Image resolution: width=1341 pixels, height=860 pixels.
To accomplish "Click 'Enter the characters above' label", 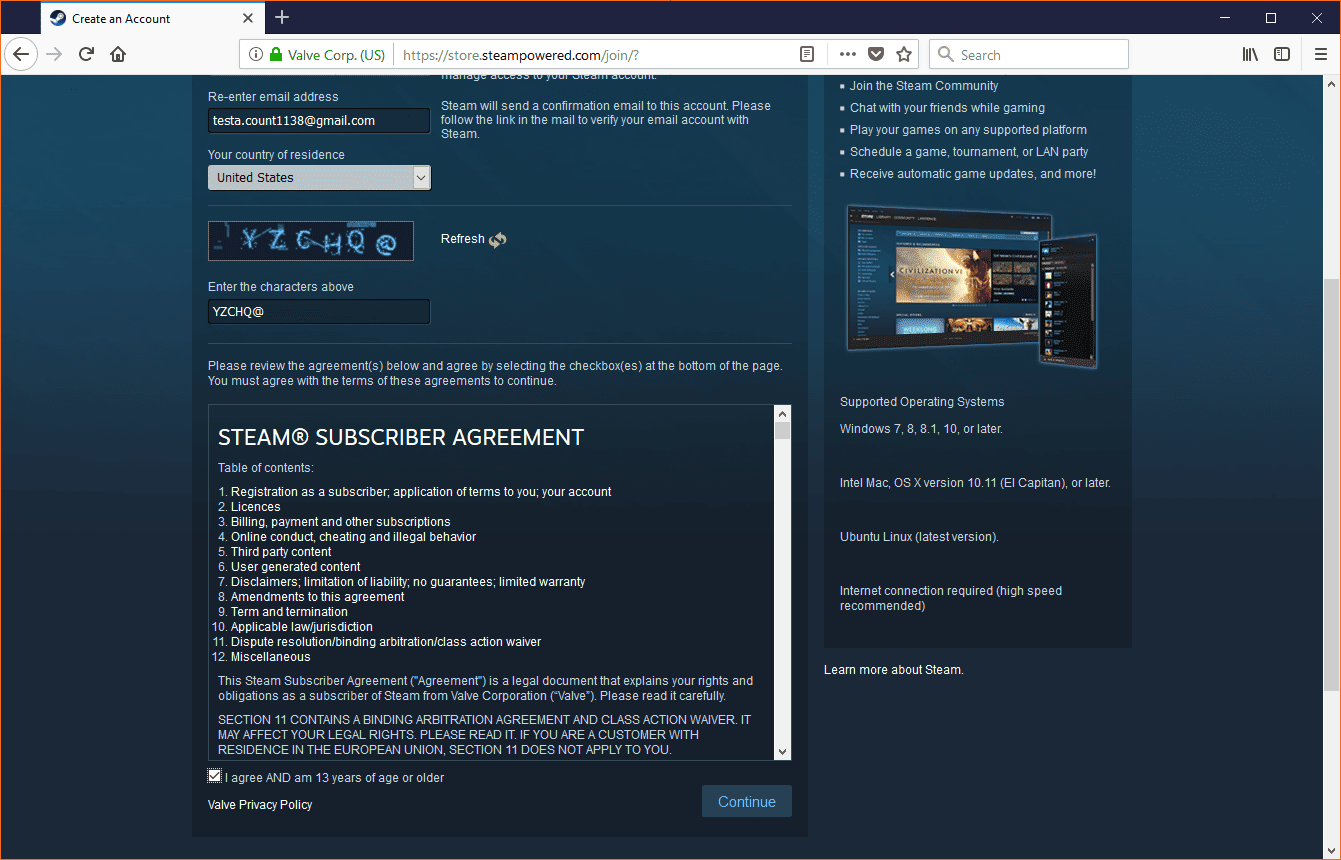I will (x=281, y=287).
